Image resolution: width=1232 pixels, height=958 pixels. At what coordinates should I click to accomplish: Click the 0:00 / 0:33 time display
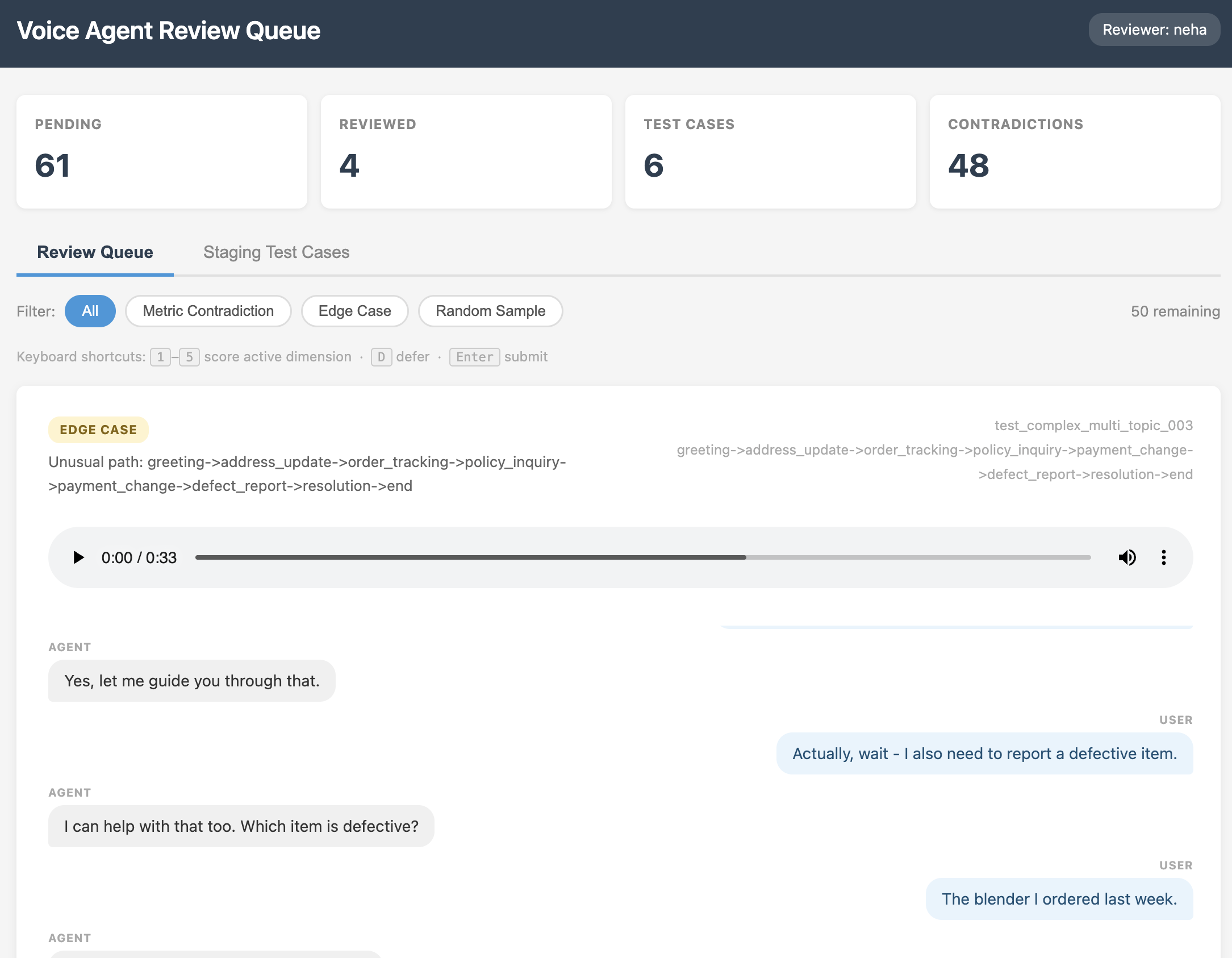[139, 557]
